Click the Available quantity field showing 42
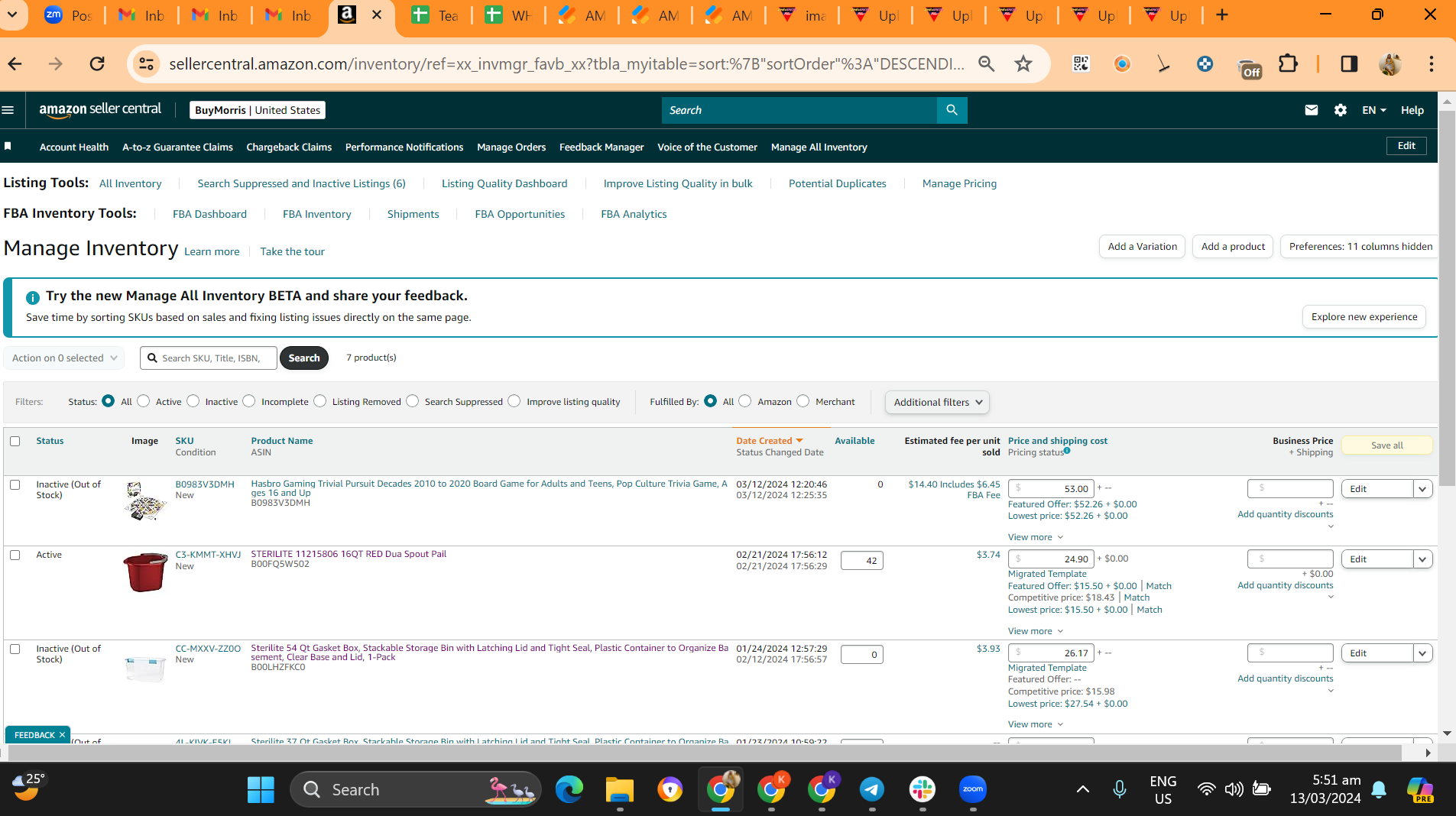The width and height of the screenshot is (1456, 816). [x=862, y=561]
